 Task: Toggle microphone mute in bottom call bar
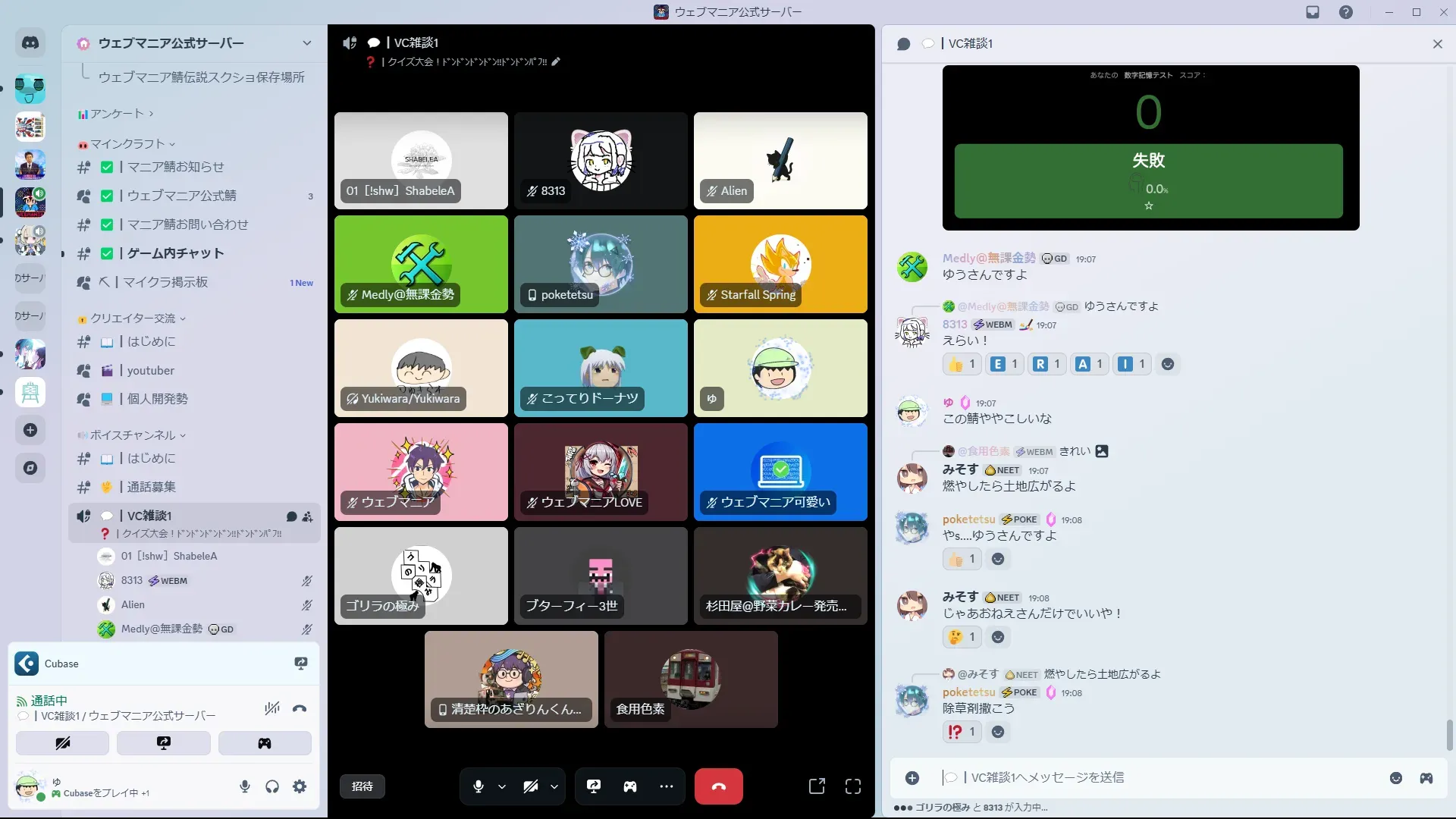479,786
